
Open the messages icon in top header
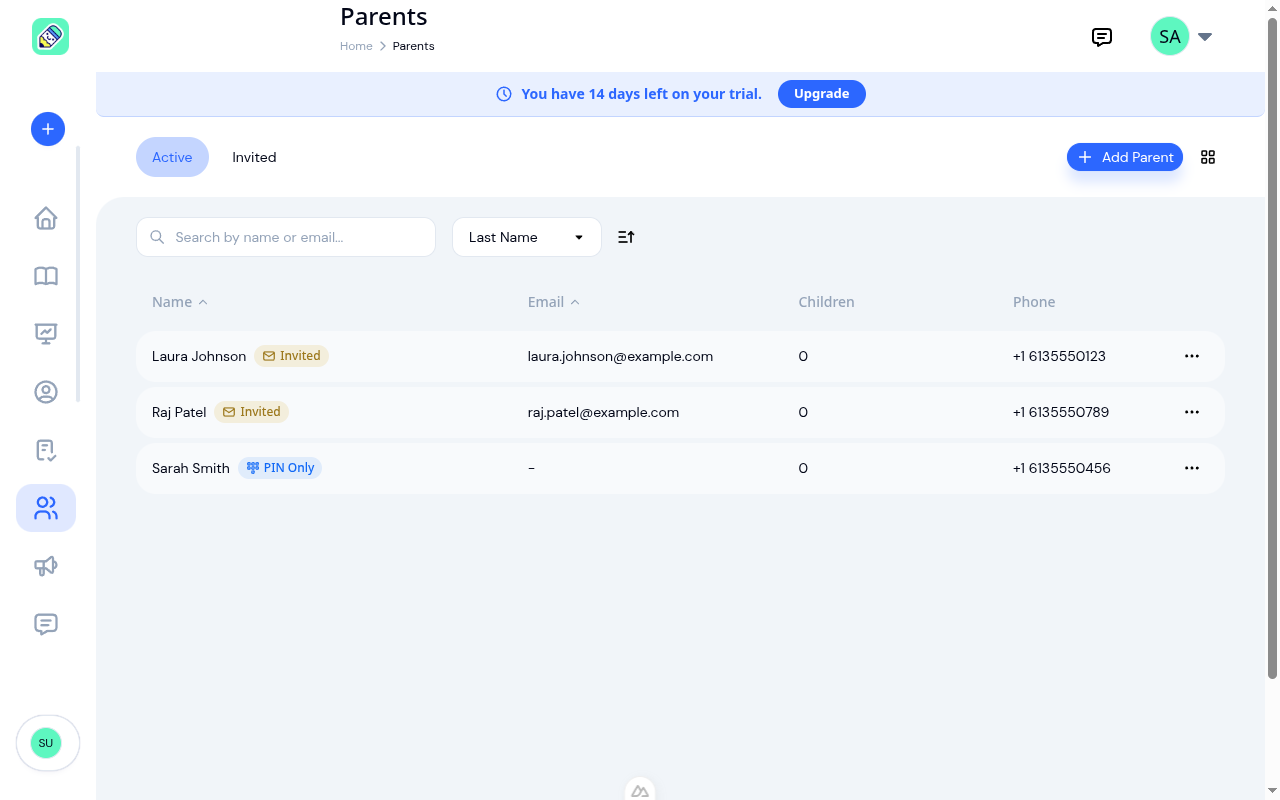1102,37
